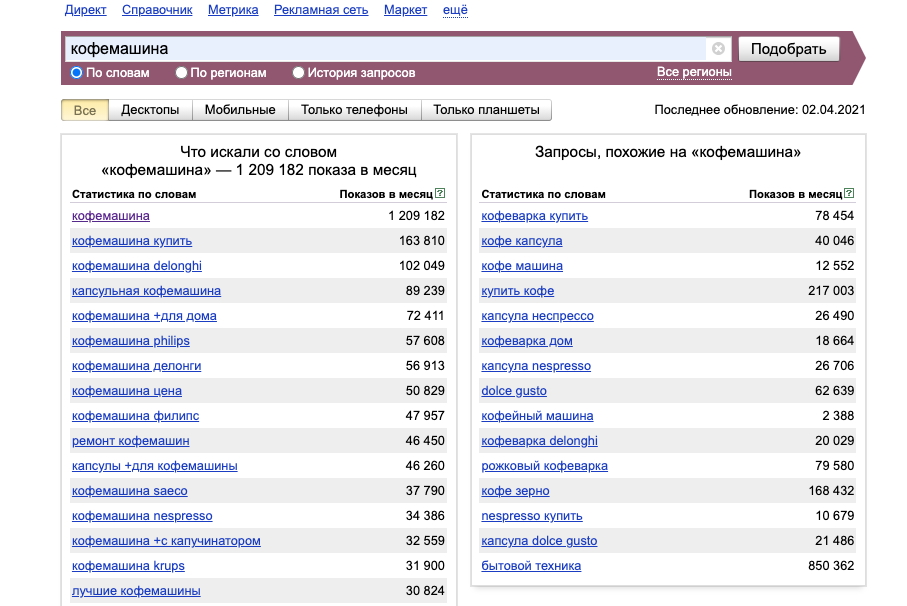This screenshot has width=907, height=606.
Task: Show all devices with the "Все" tab
Action: click(x=85, y=110)
